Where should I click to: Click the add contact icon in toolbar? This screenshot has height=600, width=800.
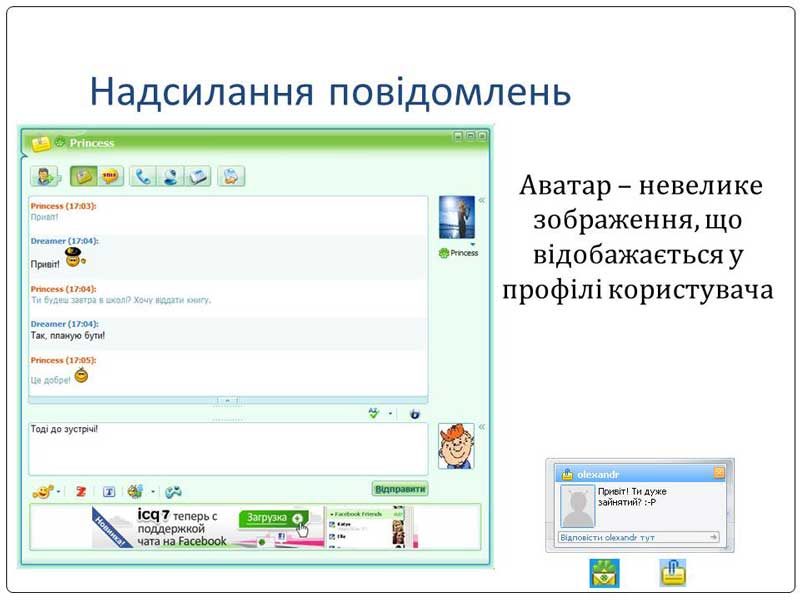(45, 177)
